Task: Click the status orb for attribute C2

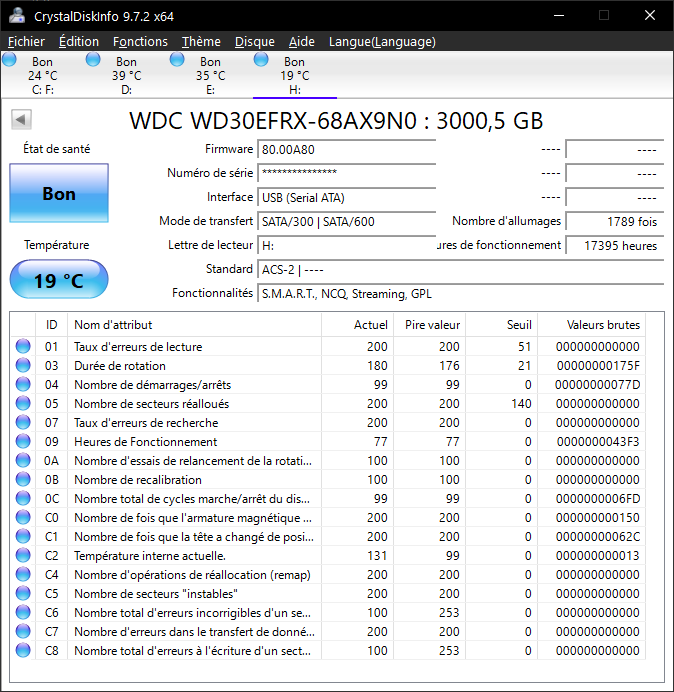Action: coord(23,555)
